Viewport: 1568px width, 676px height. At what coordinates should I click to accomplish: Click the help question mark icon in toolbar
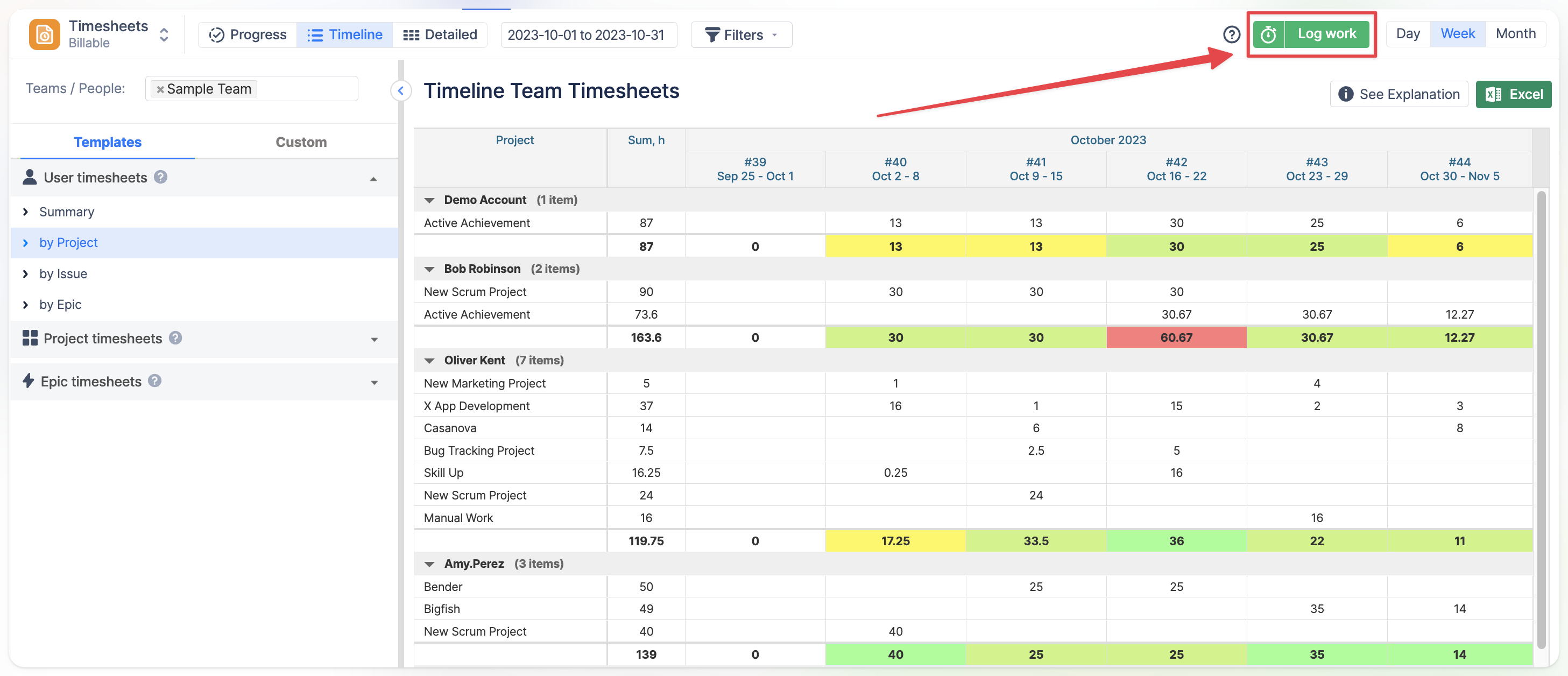(1231, 34)
